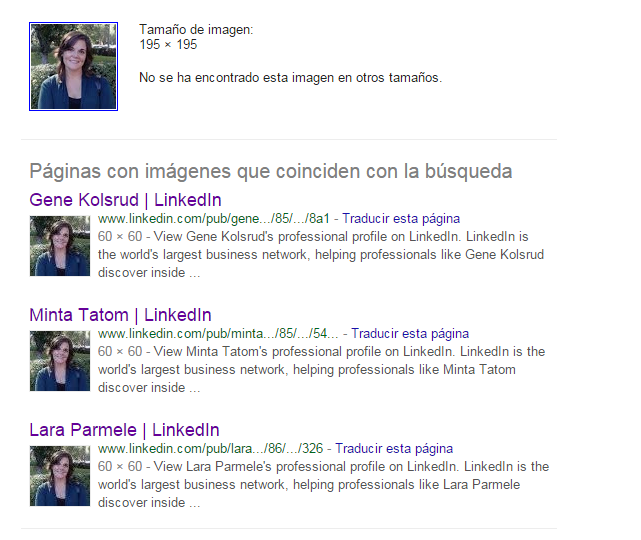This screenshot has width=641, height=540.
Task: Translate the Gene Kolsrud page via Traducir link
Action: tap(401, 219)
